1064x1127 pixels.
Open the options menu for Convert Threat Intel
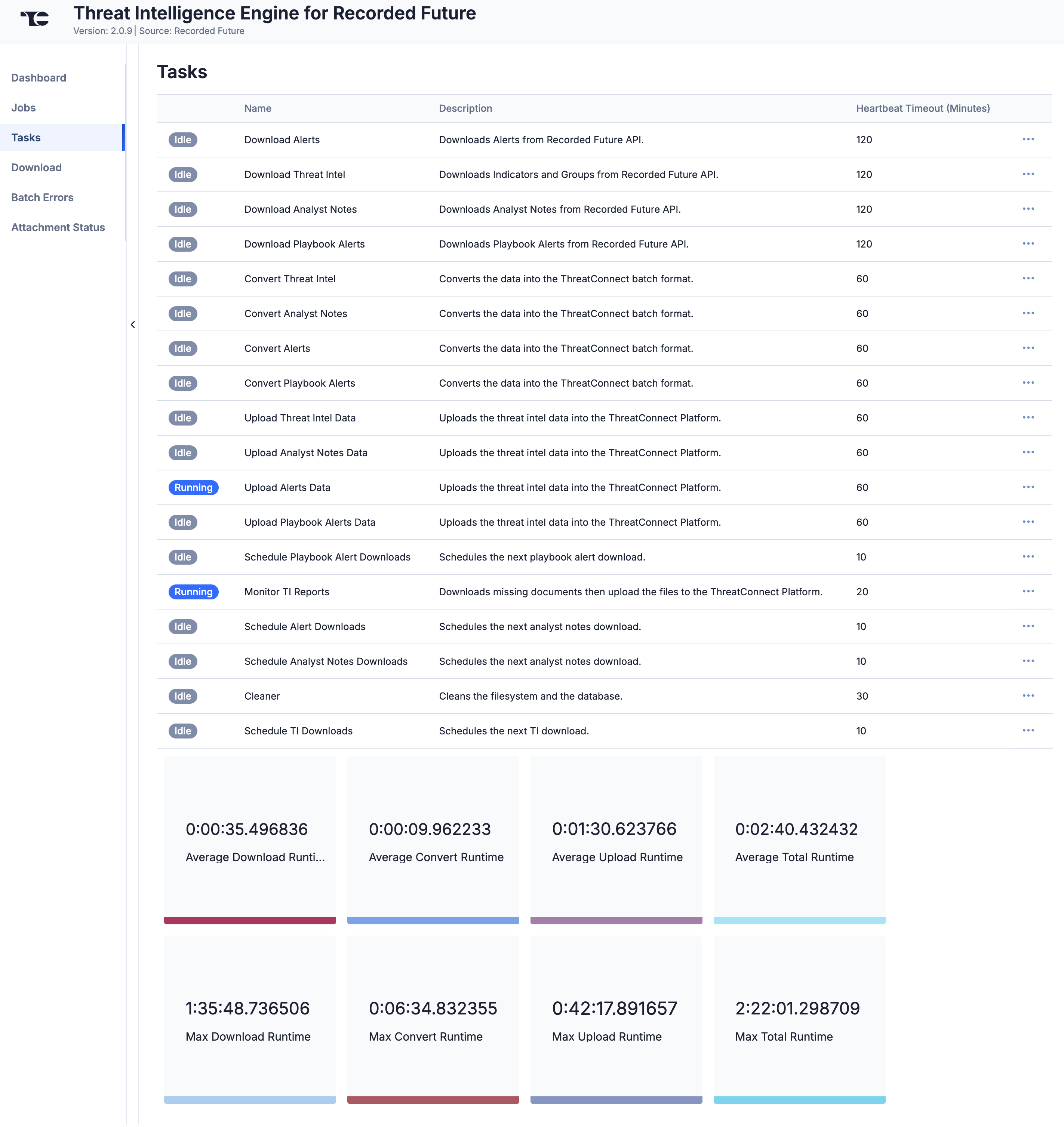tap(1028, 279)
